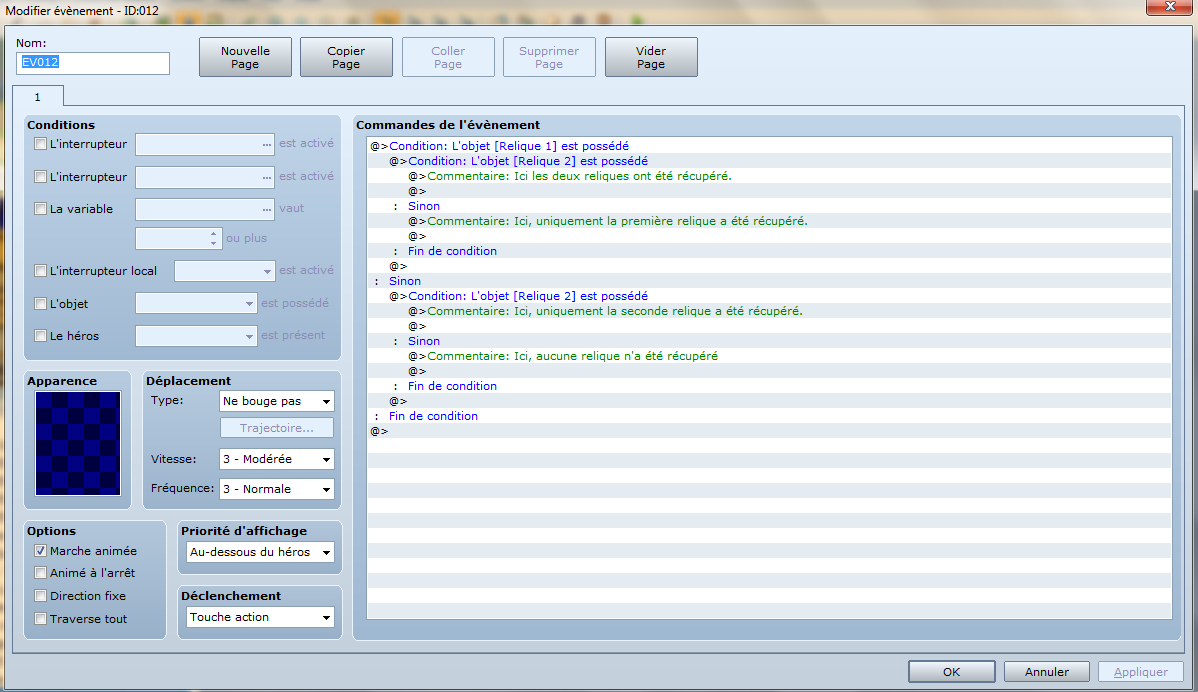This screenshot has width=1198, height=692.
Task: Open the L'interrupteur local dropdown
Action: (x=224, y=271)
